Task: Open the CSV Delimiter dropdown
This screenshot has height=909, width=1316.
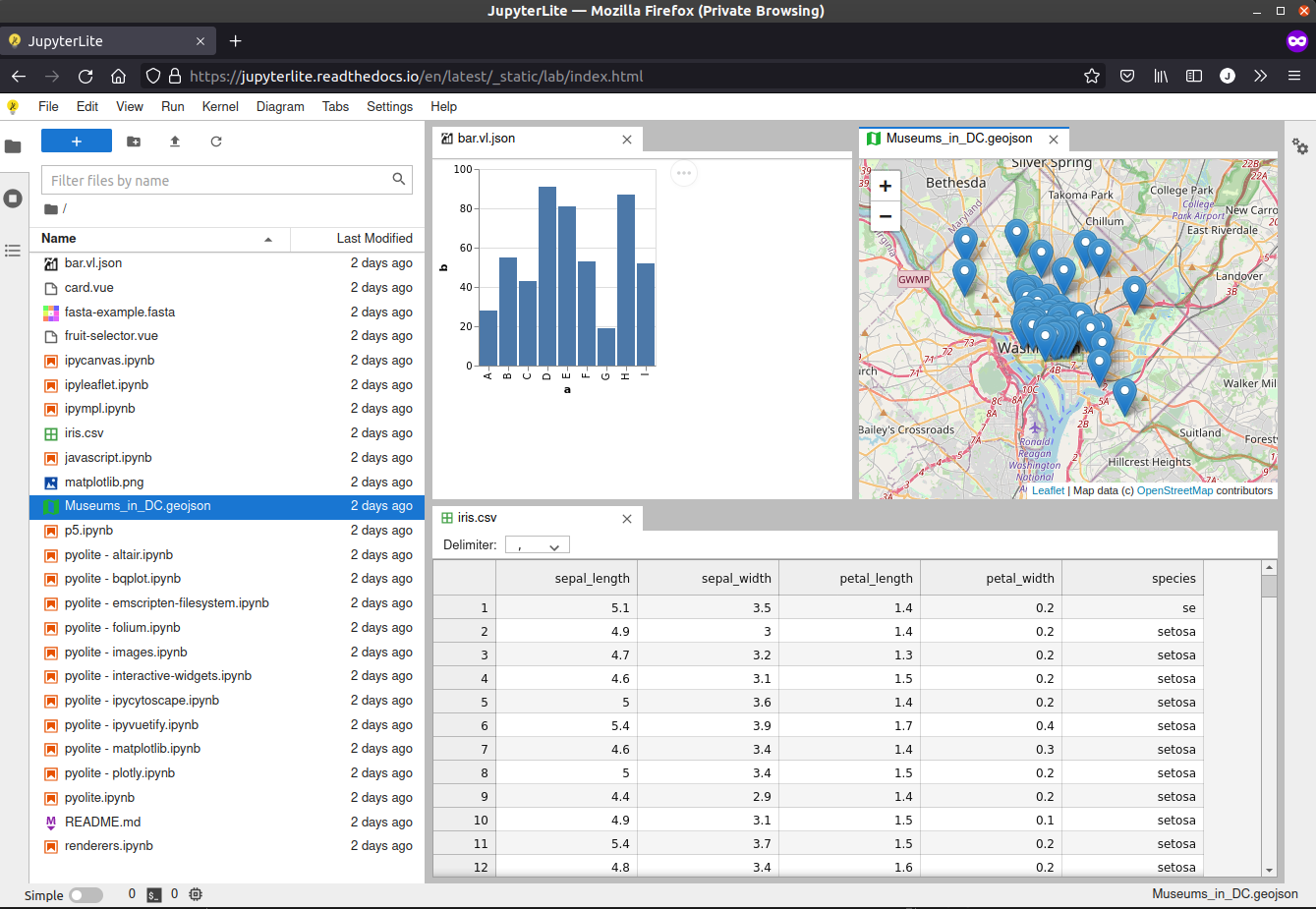Action: click(x=538, y=545)
